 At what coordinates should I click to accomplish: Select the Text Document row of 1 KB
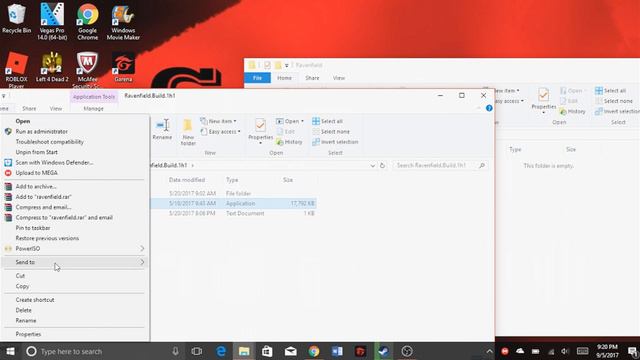coord(233,213)
